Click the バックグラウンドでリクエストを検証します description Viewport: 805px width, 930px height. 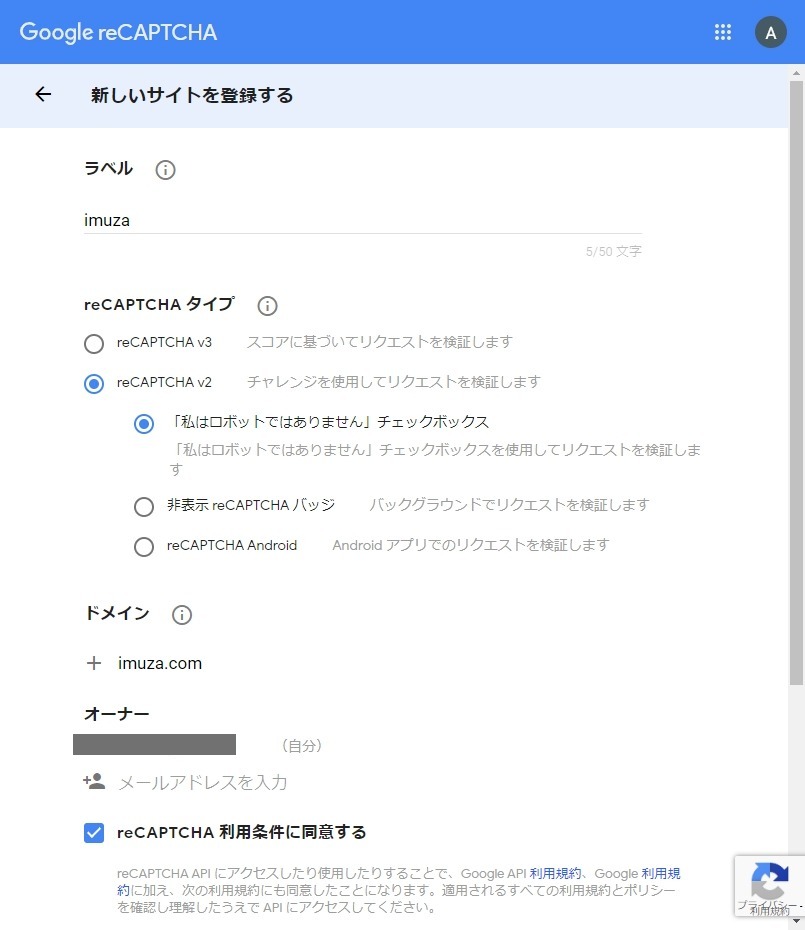point(509,505)
